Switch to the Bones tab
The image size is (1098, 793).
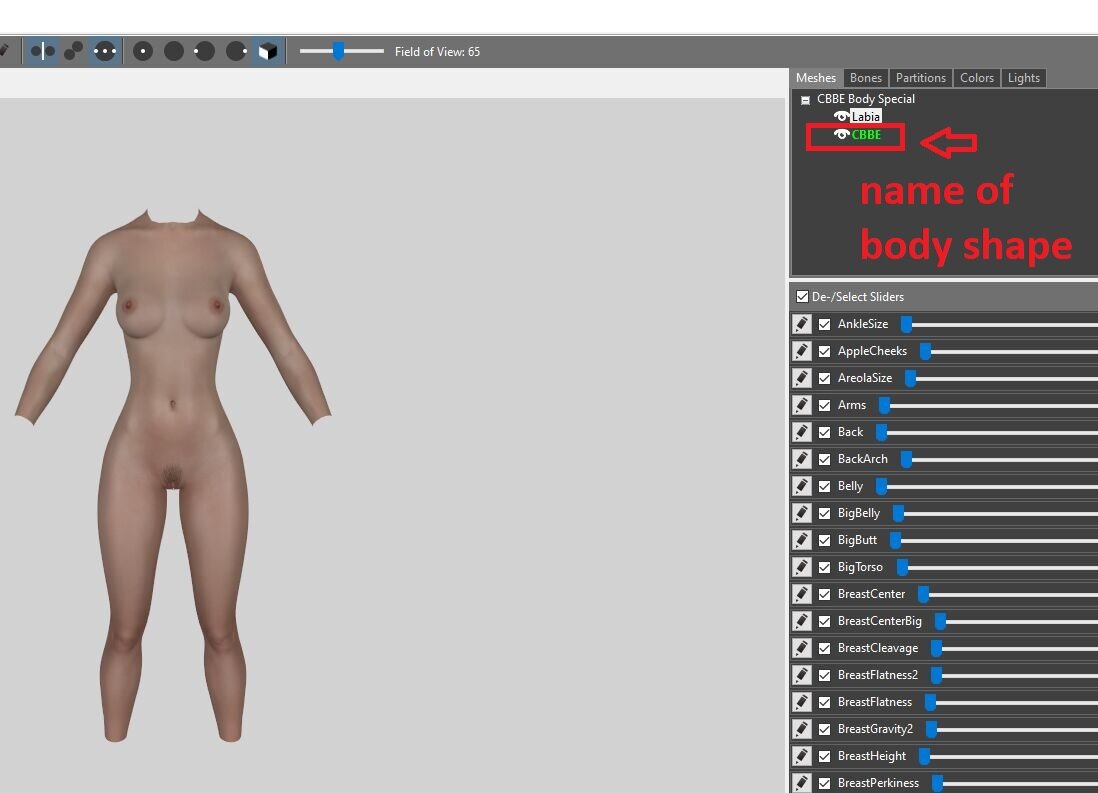[866, 78]
